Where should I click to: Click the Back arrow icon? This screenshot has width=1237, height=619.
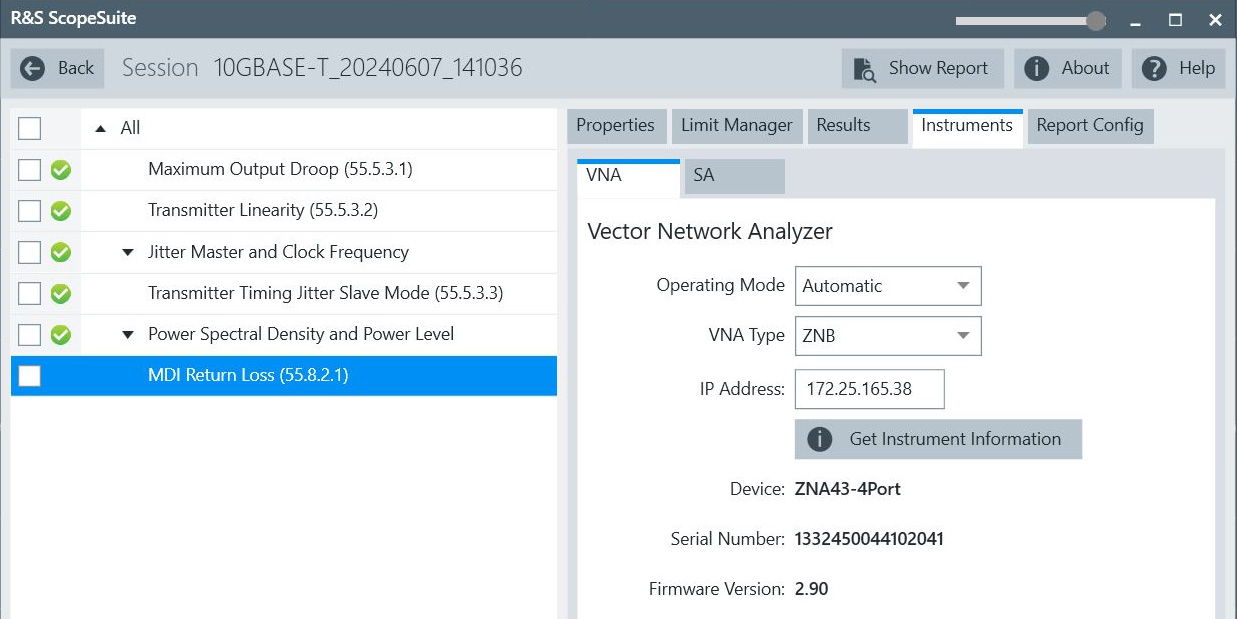(33, 68)
